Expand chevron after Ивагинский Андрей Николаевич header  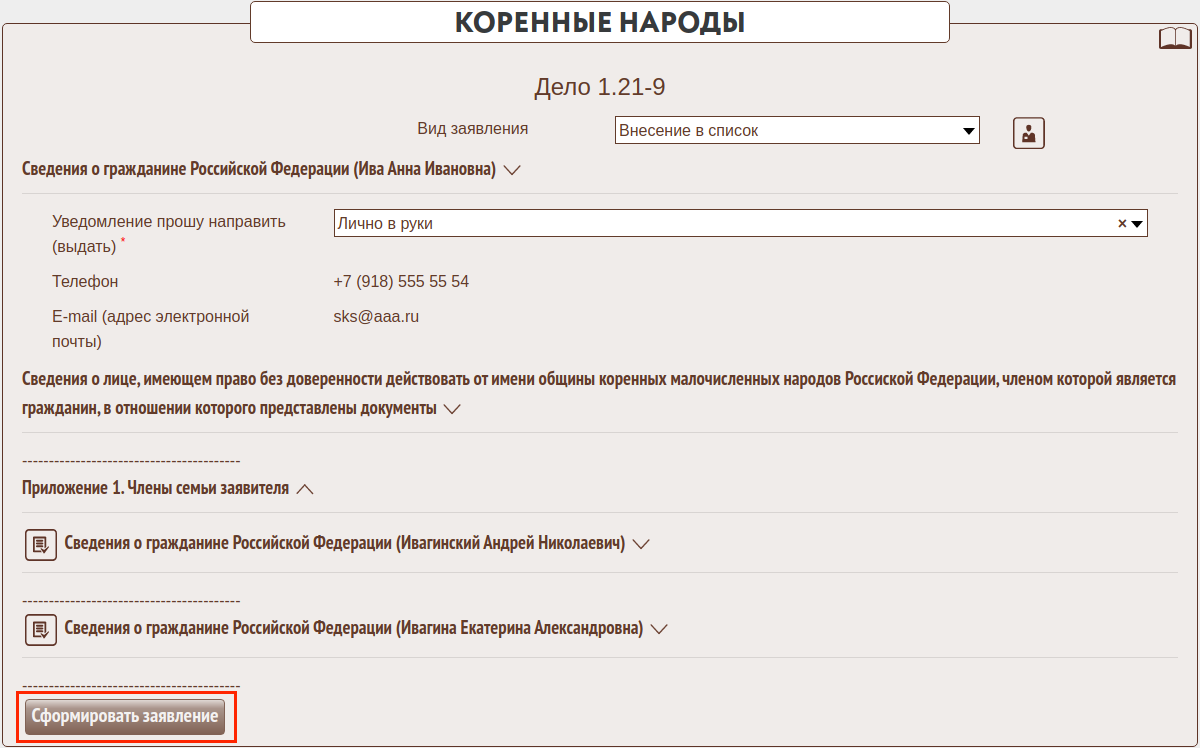point(641,544)
